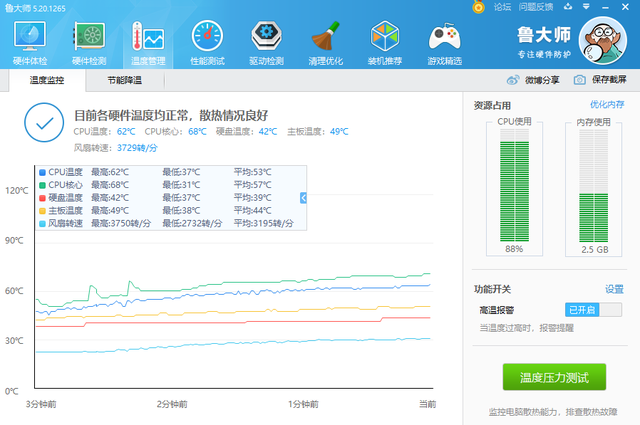Image resolution: width=640 pixels, height=425 pixels.
Task: Click 最低:31℃ in CPU核心 row
Action: point(181,185)
